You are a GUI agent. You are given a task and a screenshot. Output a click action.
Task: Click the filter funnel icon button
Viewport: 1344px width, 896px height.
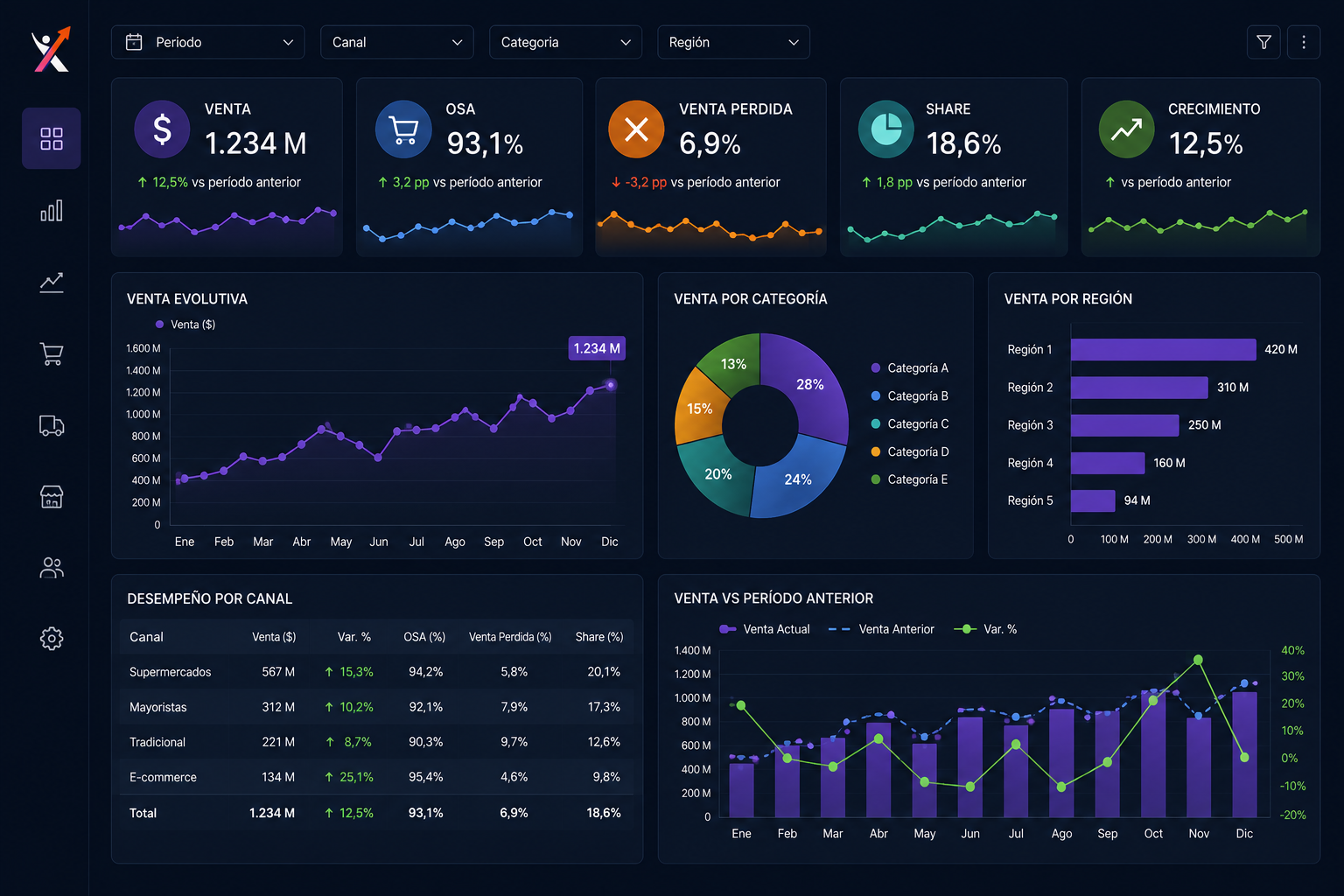click(x=1263, y=42)
